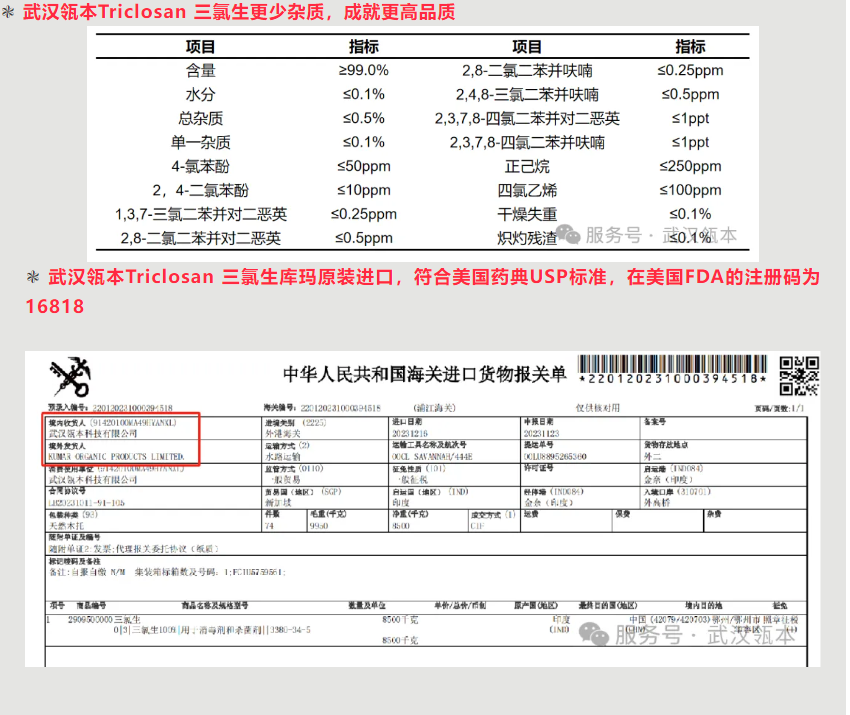This screenshot has height=715, width=850.
Task: Click the '预录入编号' field on the form
Action: pos(110,408)
